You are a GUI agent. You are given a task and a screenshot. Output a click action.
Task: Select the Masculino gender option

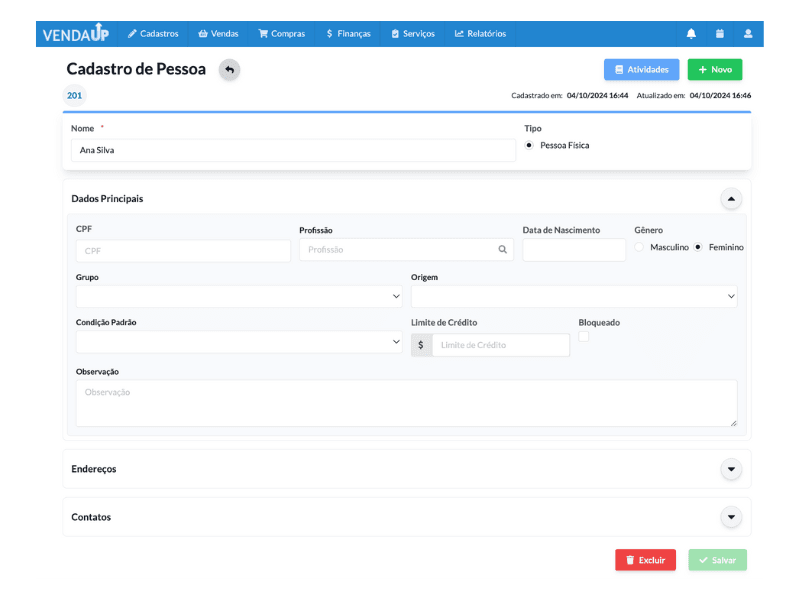pyautogui.click(x=639, y=247)
